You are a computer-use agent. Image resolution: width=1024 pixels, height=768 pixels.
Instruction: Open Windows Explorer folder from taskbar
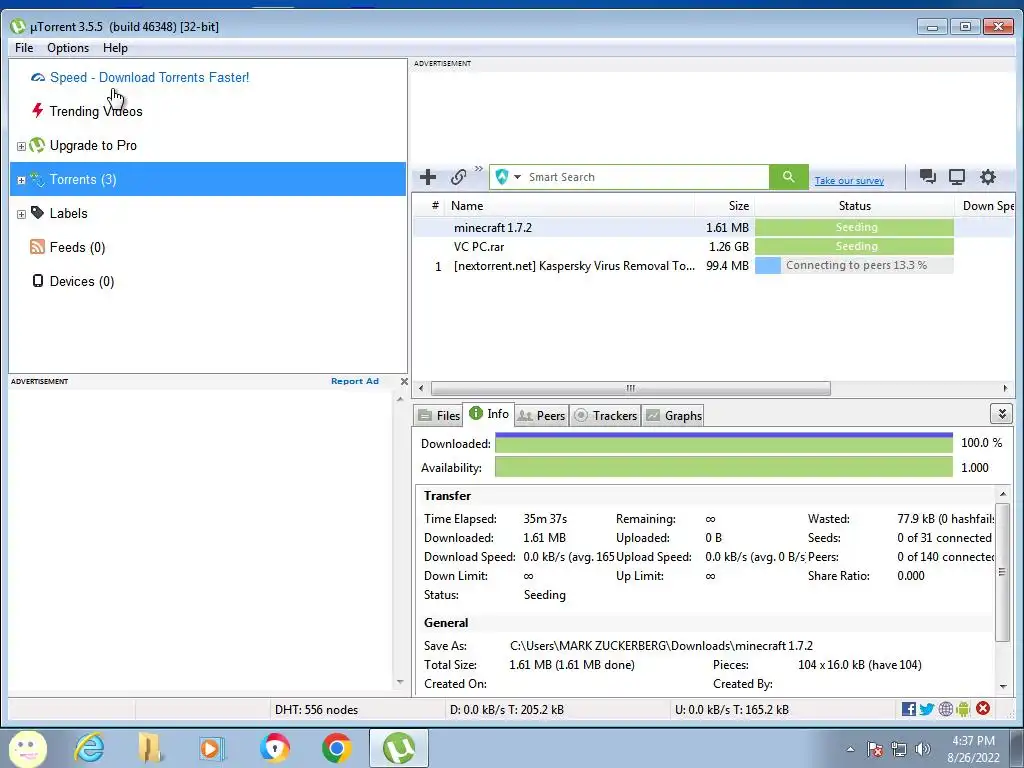tap(150, 748)
